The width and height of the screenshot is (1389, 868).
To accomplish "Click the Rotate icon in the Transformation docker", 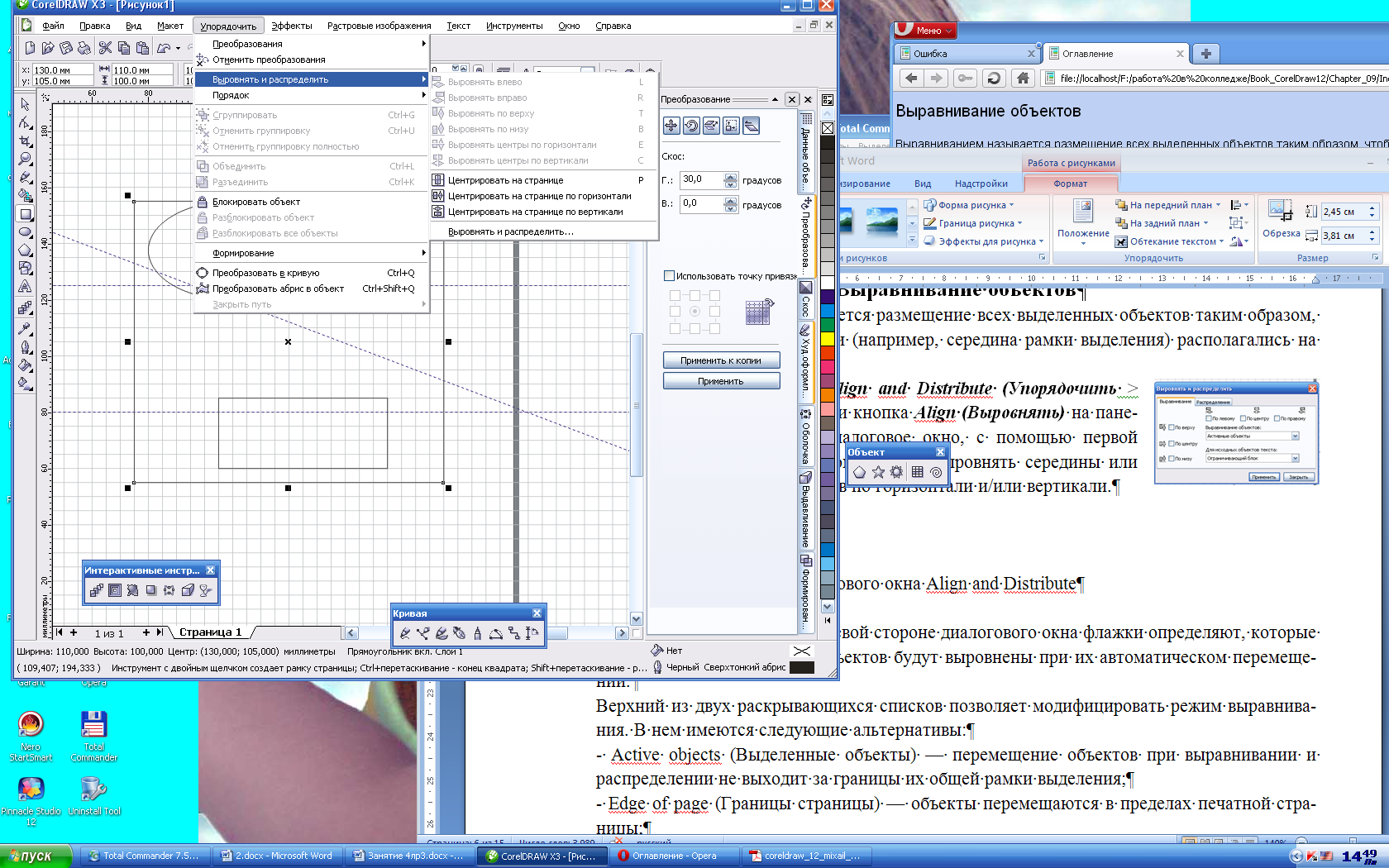I will [691, 126].
